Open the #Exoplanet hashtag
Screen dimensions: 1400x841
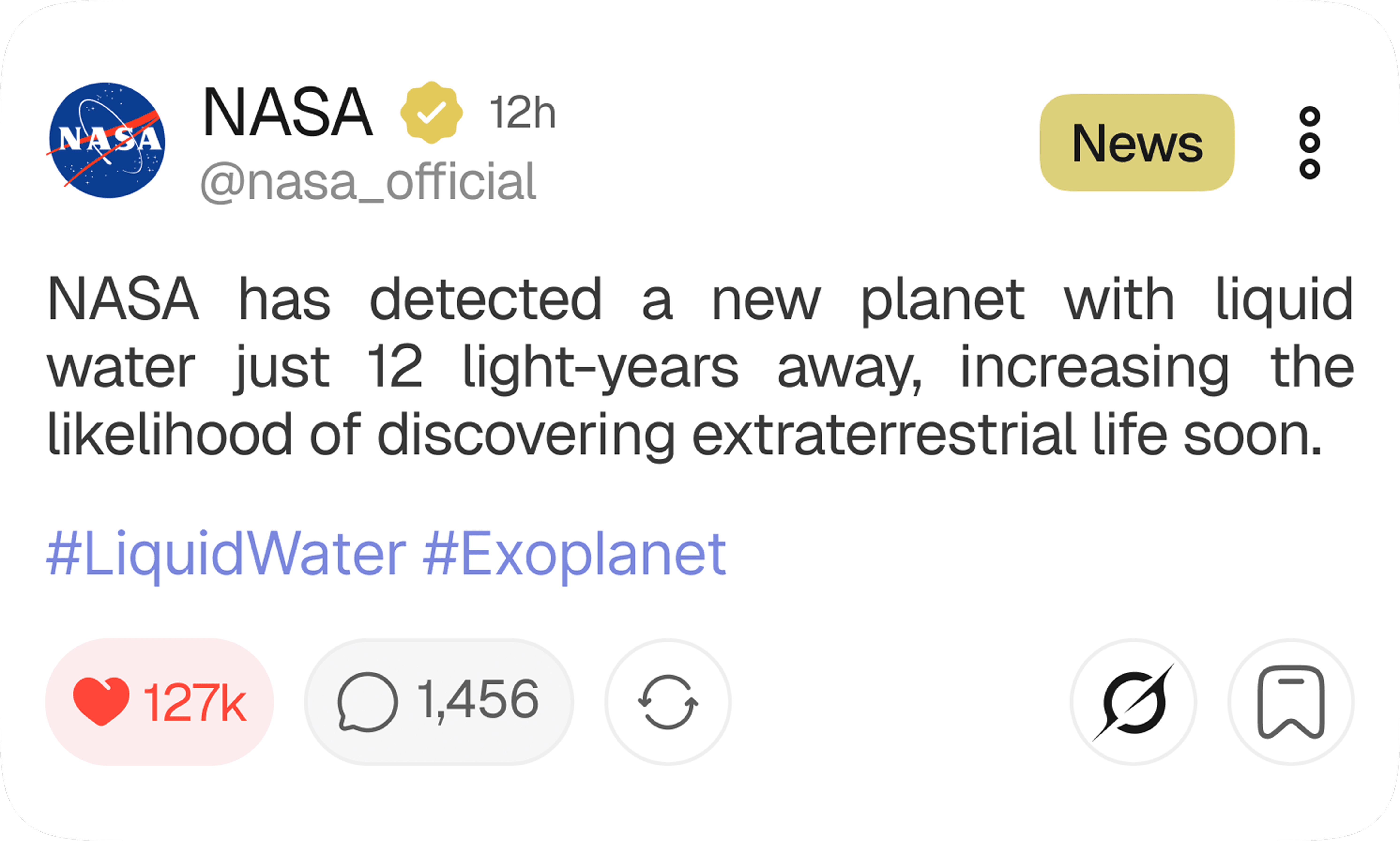click(x=574, y=554)
